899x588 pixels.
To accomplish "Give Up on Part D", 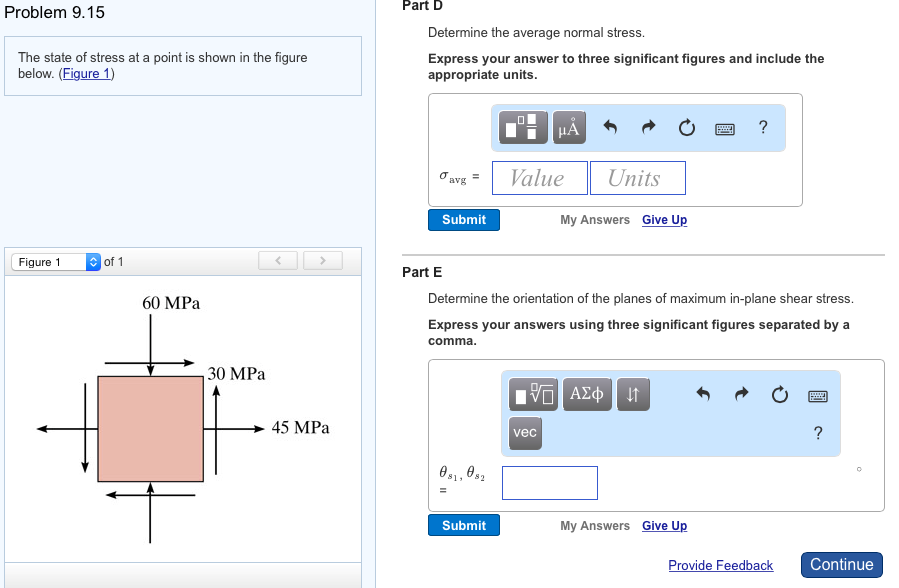I will [664, 219].
